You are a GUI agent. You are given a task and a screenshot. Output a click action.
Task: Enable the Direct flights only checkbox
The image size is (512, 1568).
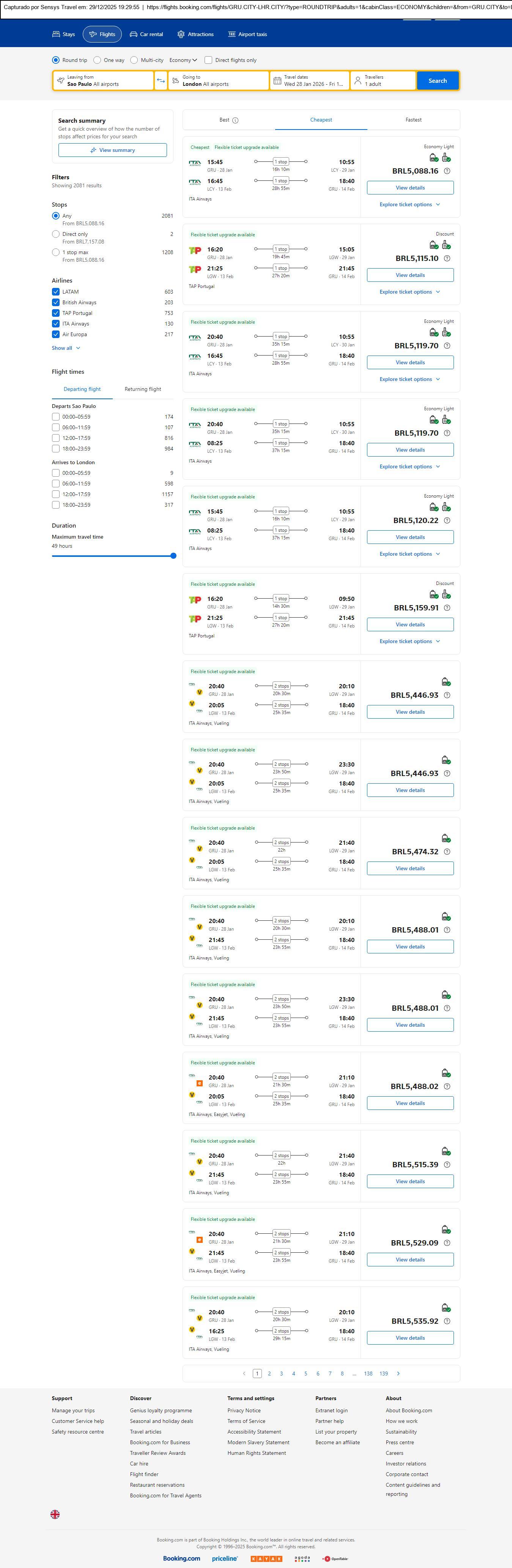pyautogui.click(x=209, y=60)
